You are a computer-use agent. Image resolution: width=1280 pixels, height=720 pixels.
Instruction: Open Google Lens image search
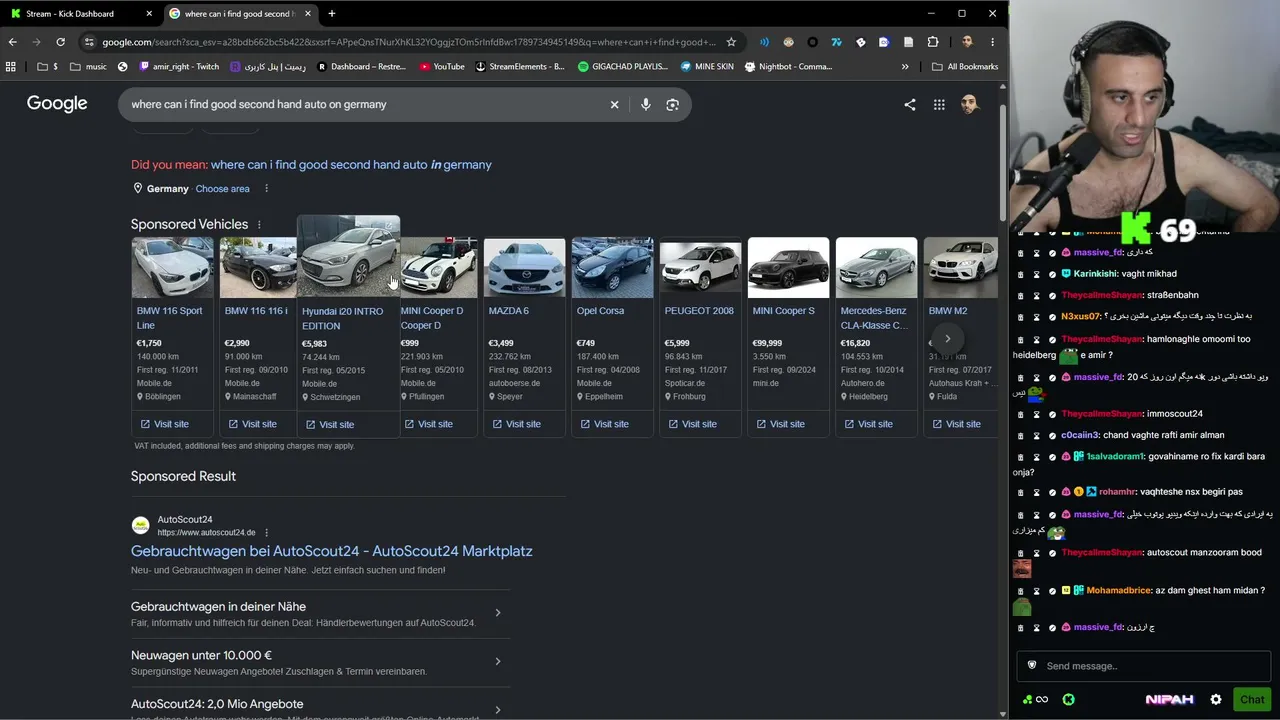[673, 104]
